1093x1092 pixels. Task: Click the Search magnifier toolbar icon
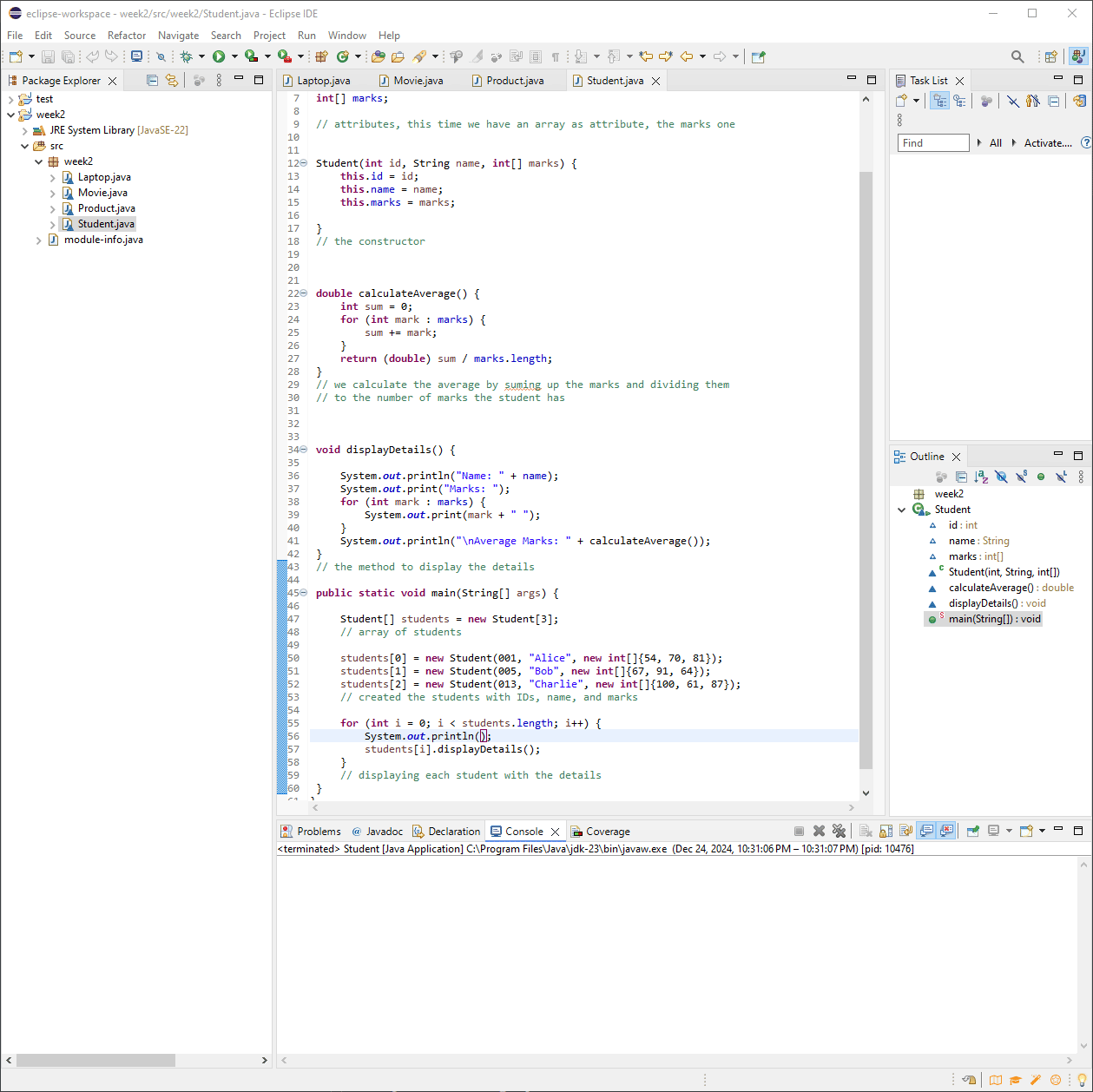click(x=1017, y=56)
